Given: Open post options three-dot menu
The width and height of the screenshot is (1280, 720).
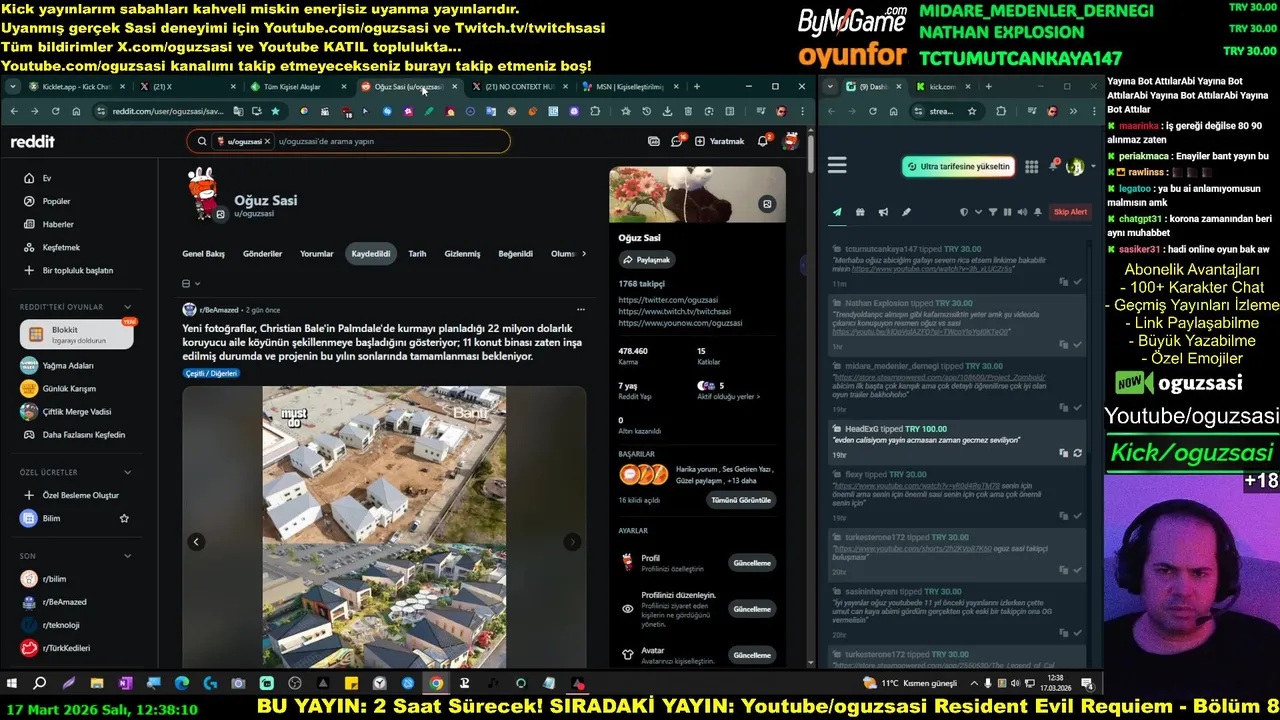Looking at the screenshot, I should click(581, 310).
